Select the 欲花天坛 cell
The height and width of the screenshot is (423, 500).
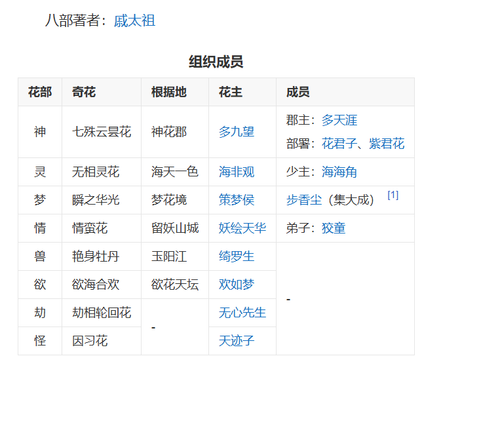click(175, 285)
